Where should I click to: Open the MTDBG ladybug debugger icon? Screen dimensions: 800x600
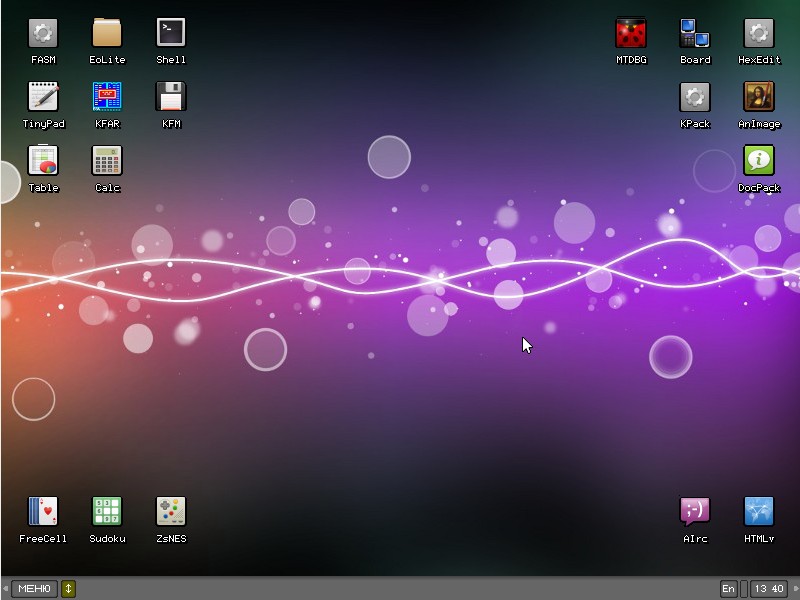pos(630,33)
